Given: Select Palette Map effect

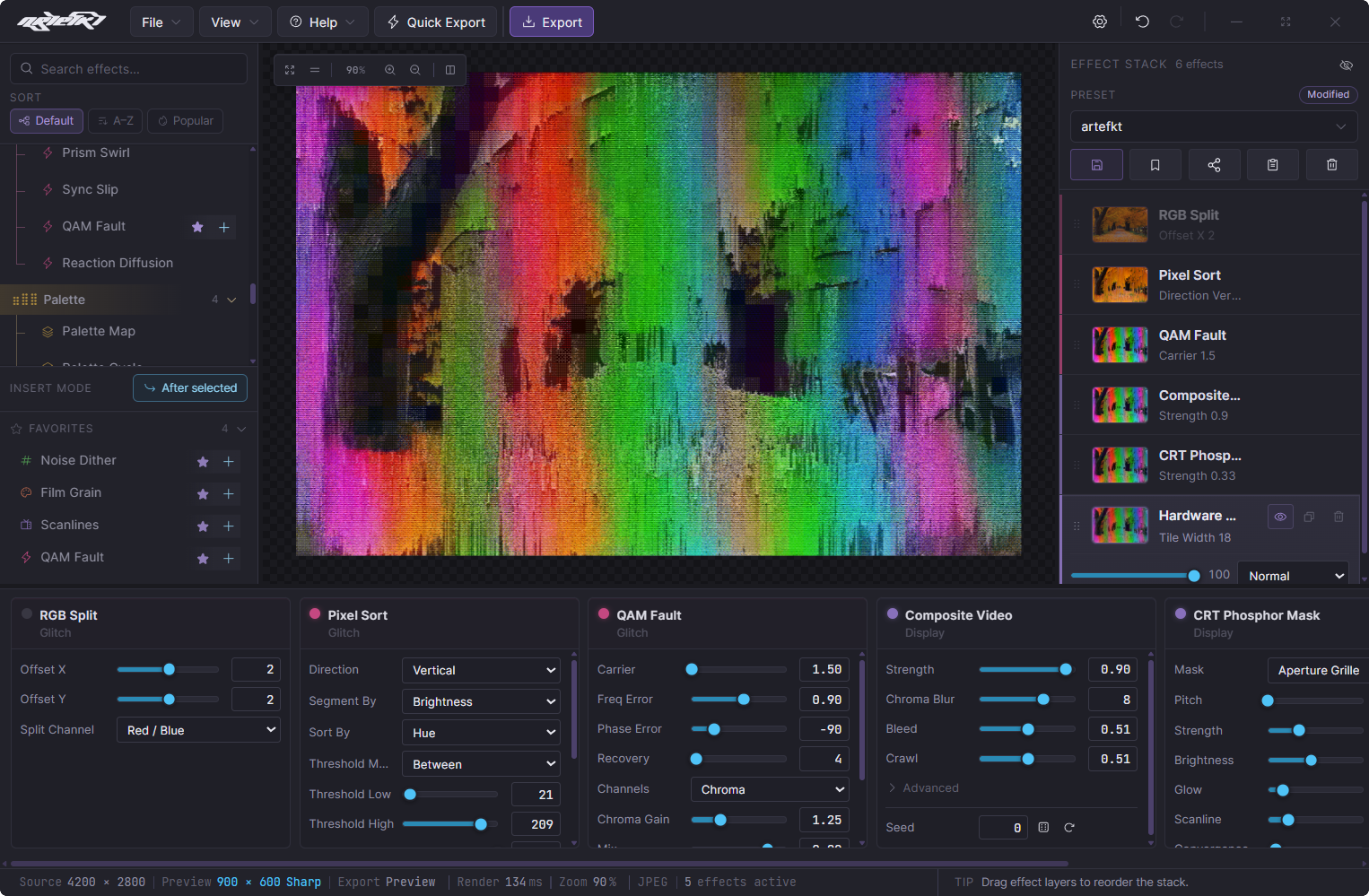Looking at the screenshot, I should (x=99, y=331).
